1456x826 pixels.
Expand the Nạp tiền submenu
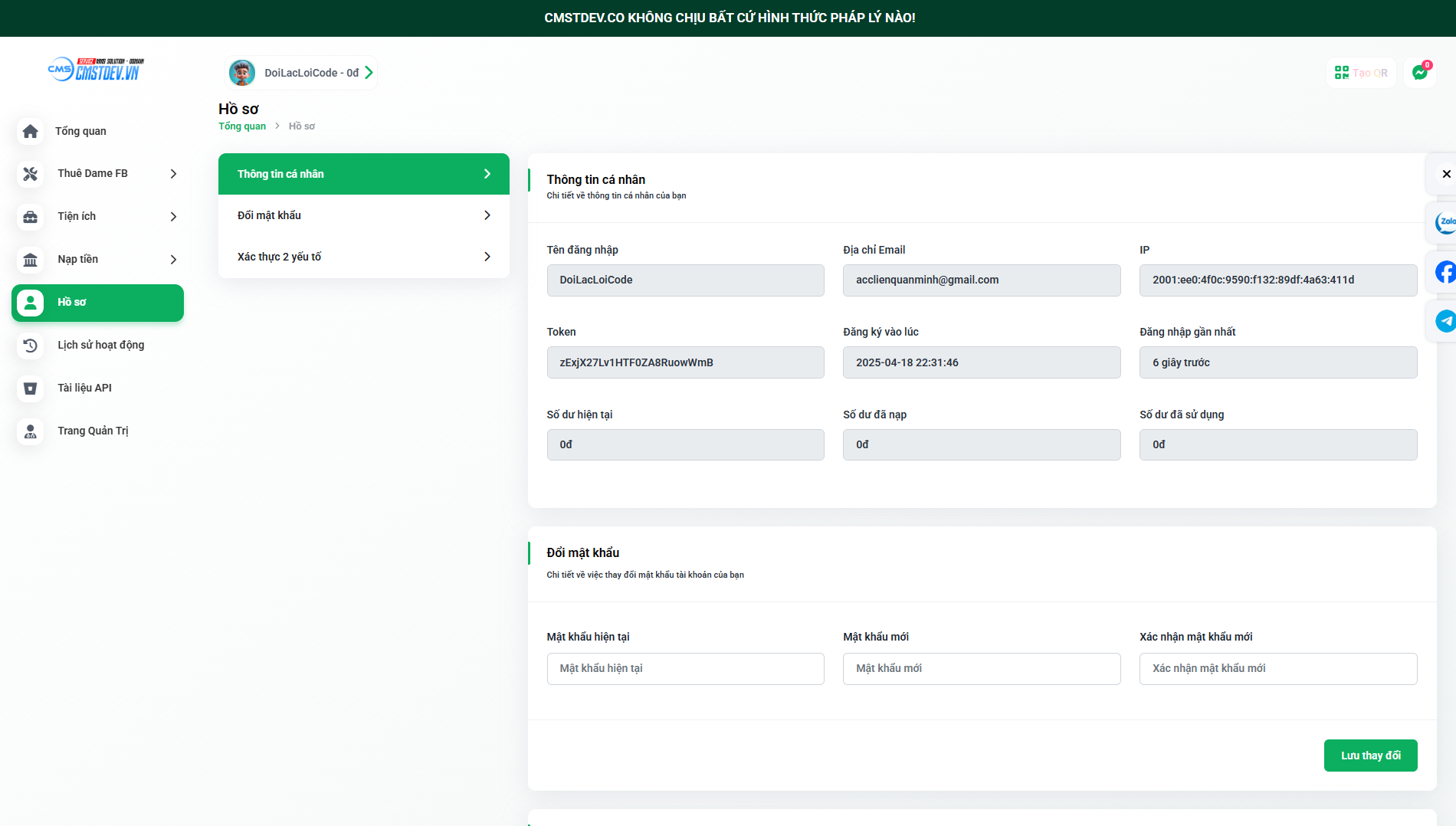(173, 260)
